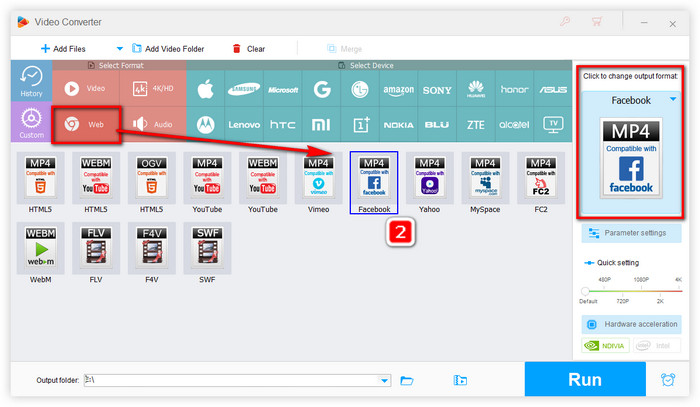700x407 pixels.
Task: Toggle Intel hardware acceleration
Action: pyautogui.click(x=656, y=345)
